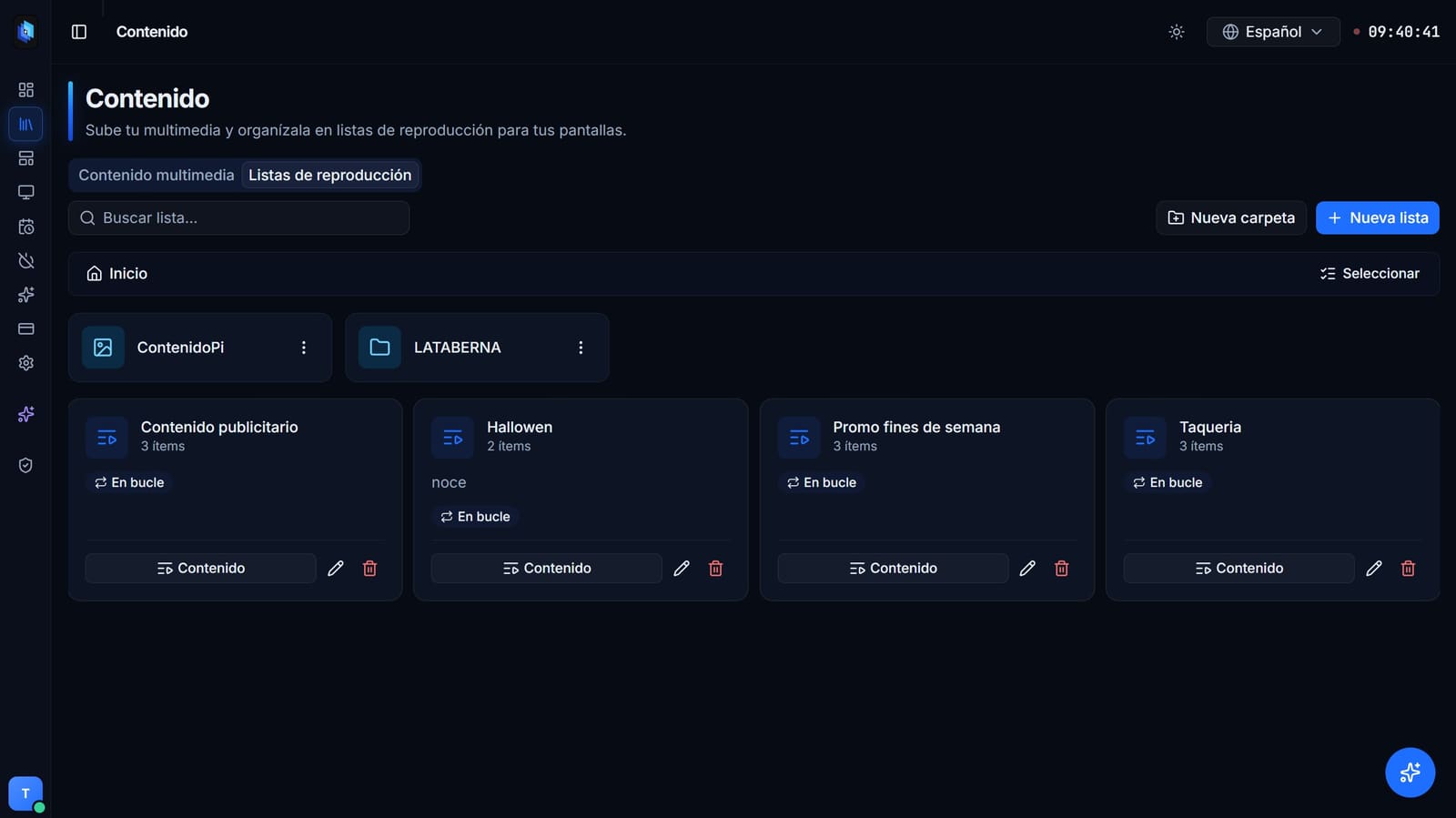Screen dimensions: 1456x818
Task: Select the Listas de reproducción tab
Action: pyautogui.click(x=330, y=175)
